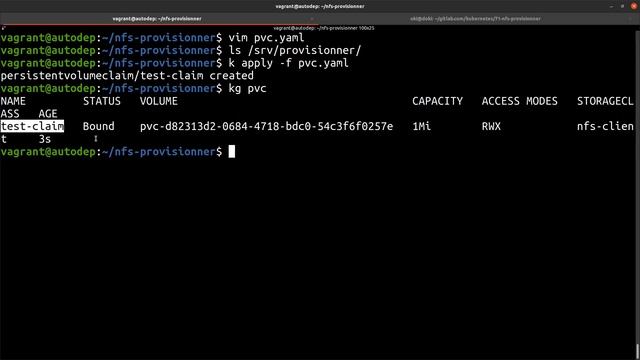Click the 'k apply -f pvc.yaml' command
The width and height of the screenshot is (640, 360).
coord(289,63)
